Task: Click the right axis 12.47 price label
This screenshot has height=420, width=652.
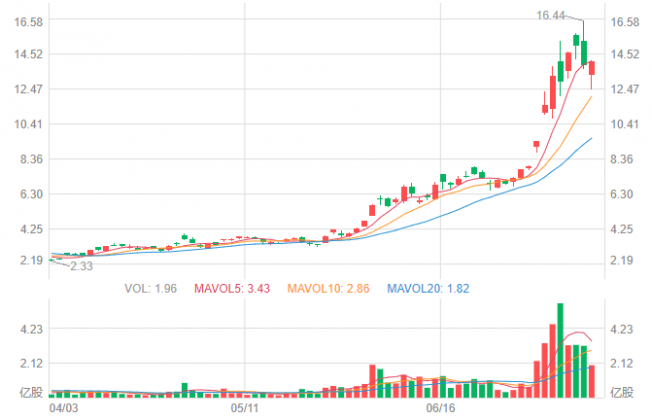Action: (625, 89)
